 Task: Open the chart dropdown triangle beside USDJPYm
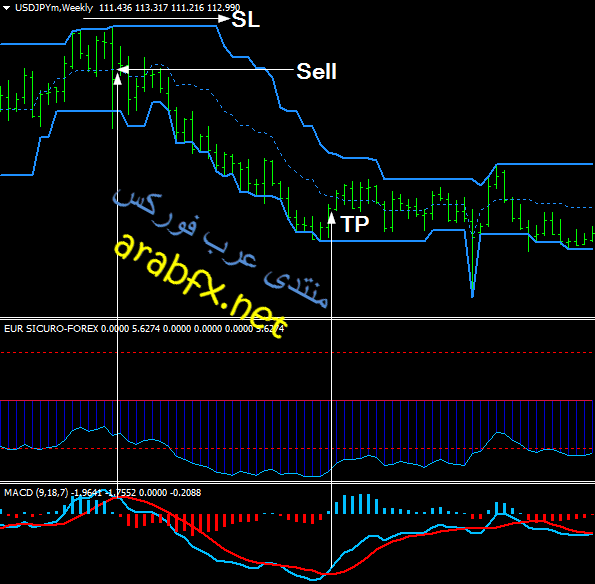pos(6,8)
